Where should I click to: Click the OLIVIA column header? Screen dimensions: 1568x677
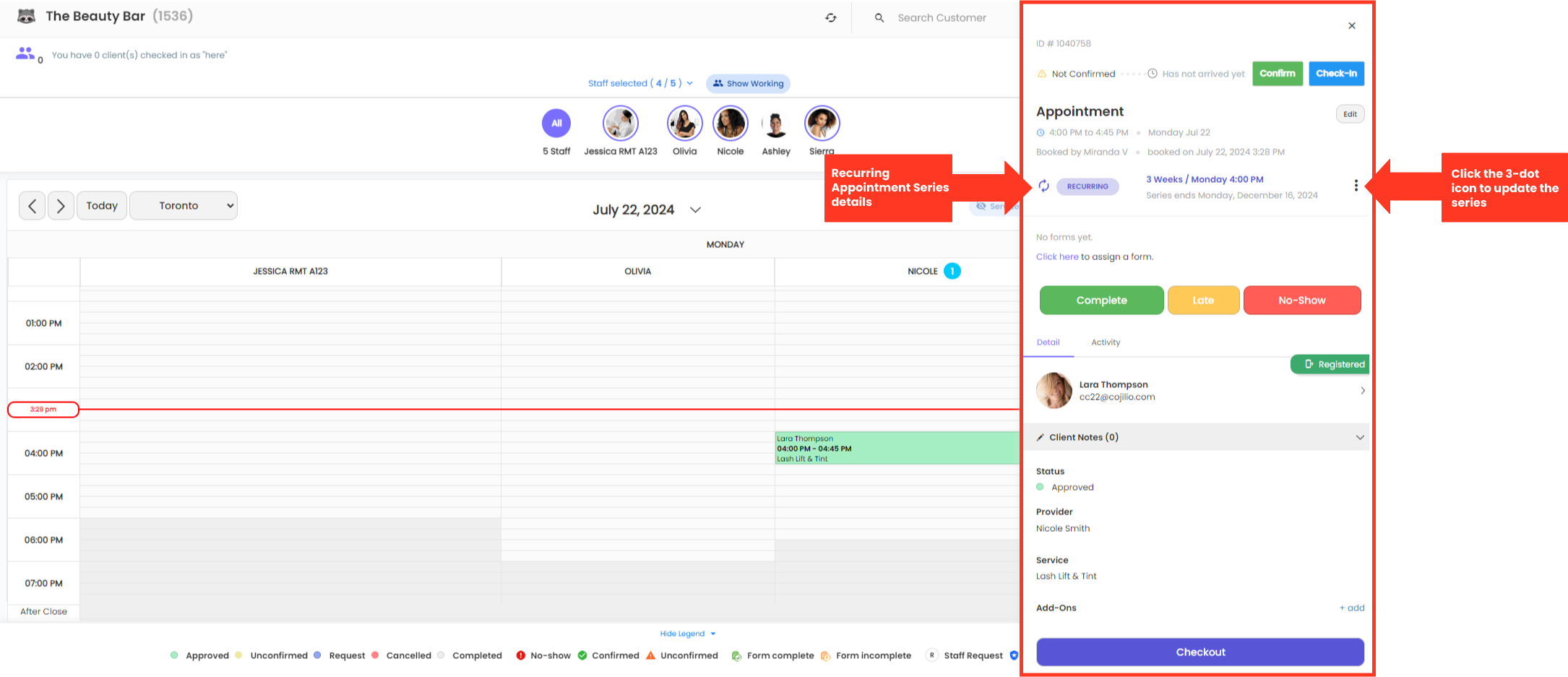(637, 272)
